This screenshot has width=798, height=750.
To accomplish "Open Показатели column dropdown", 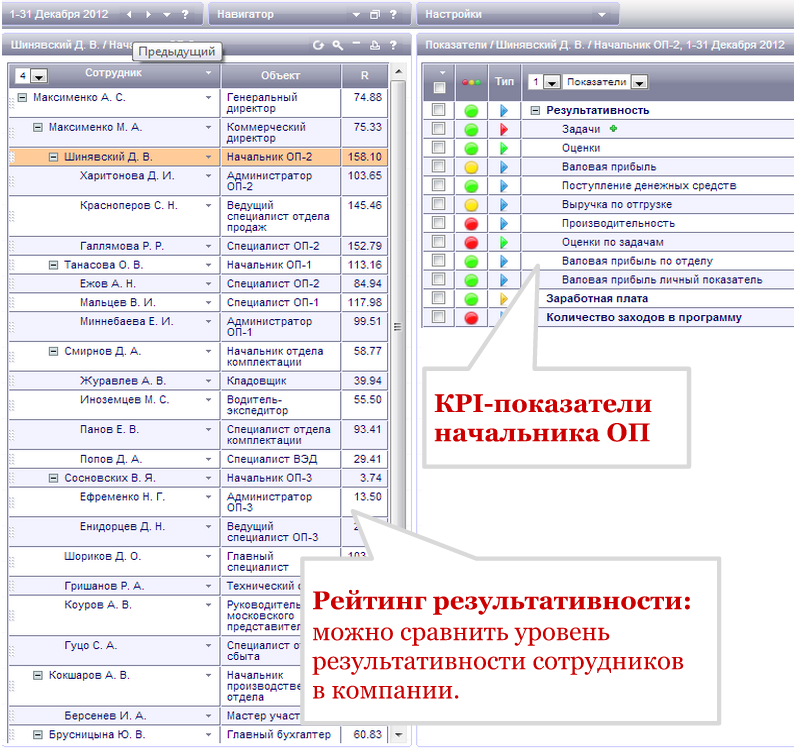I will tap(640, 82).
